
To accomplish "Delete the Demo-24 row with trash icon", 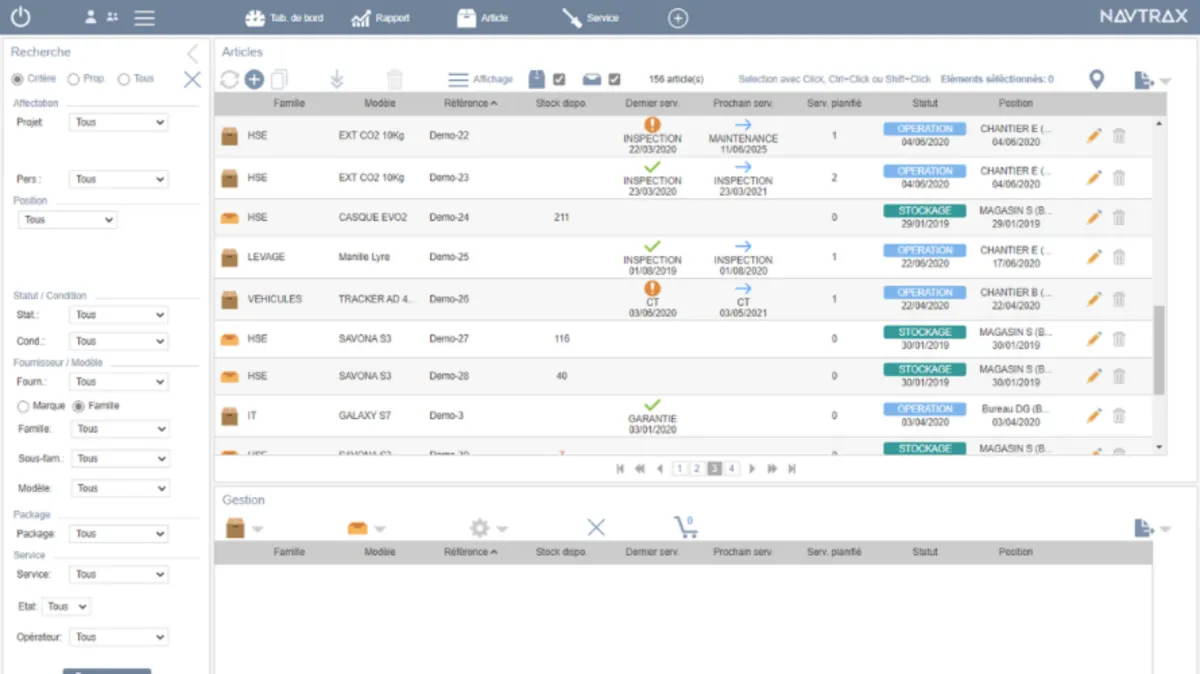I will (x=1119, y=217).
